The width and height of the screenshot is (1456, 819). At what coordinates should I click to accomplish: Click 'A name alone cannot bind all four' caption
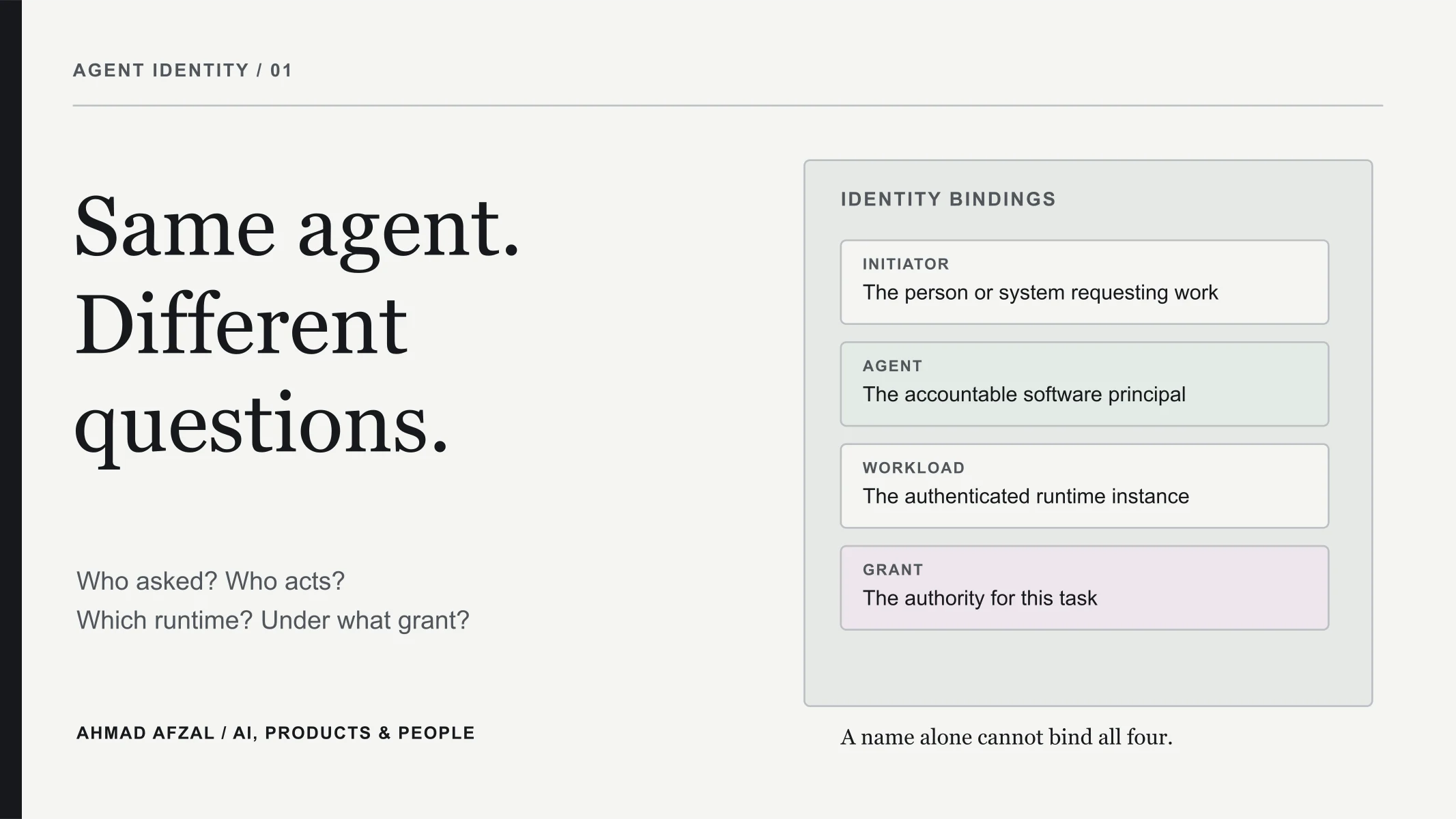1006,737
